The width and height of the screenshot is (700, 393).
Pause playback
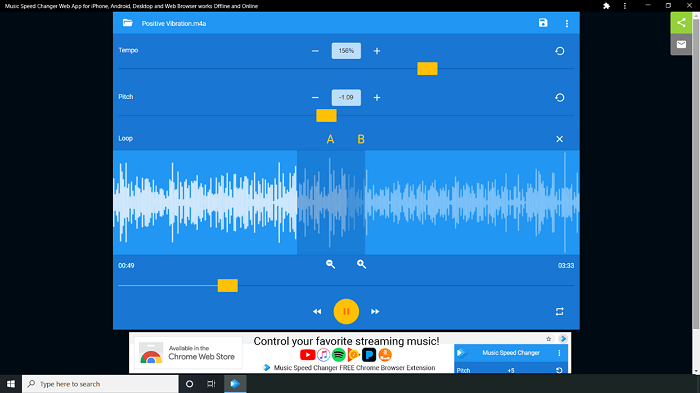346,311
